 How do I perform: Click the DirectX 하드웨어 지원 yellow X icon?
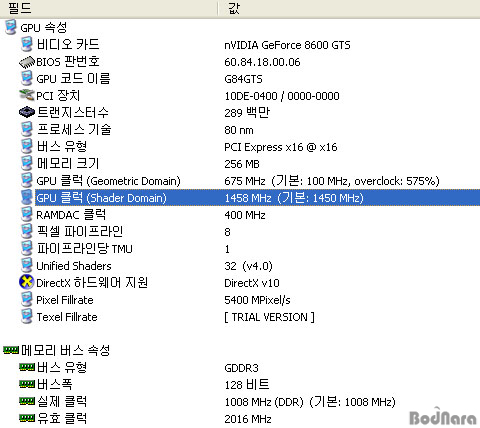[27, 282]
